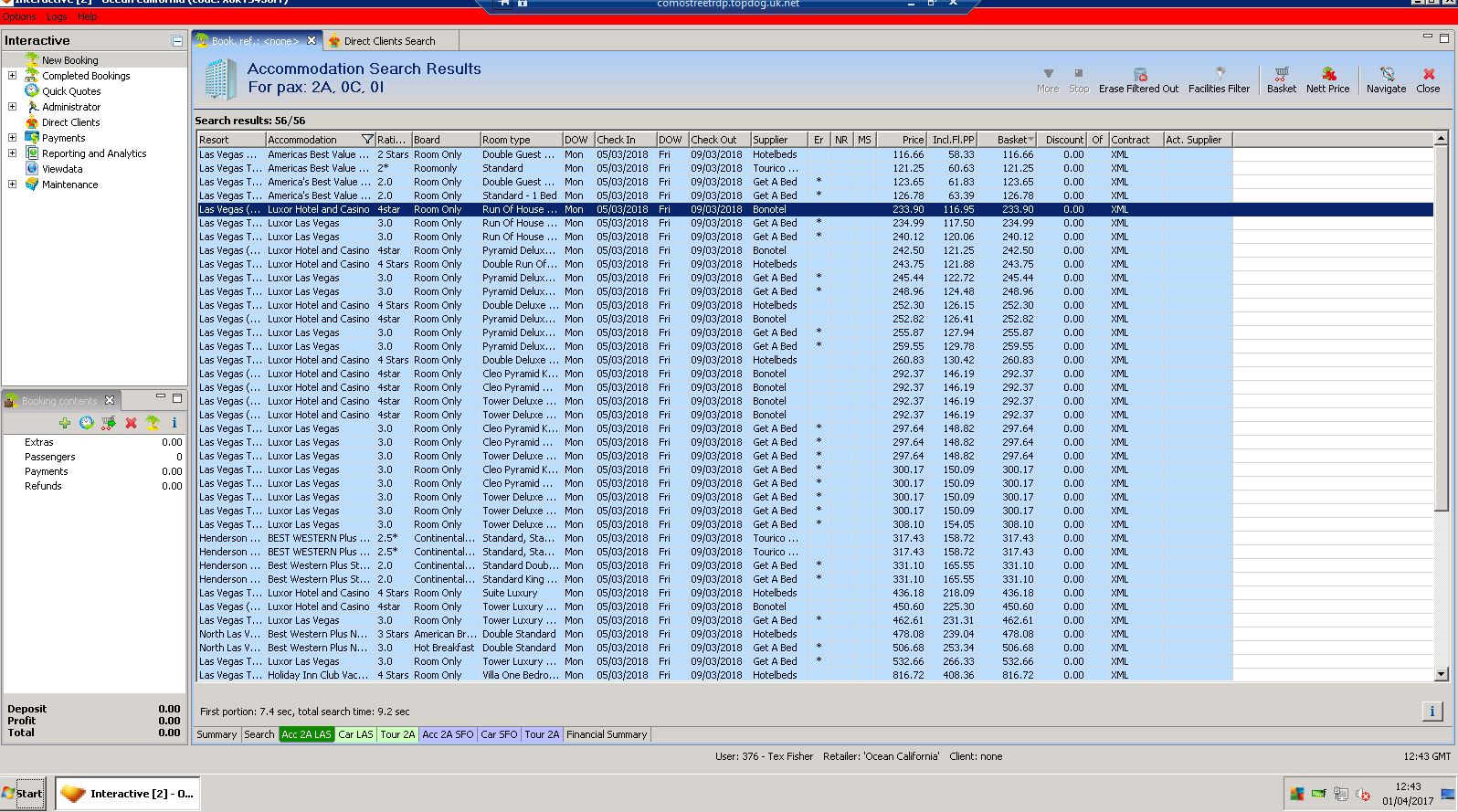Click the info button below the results table
This screenshot has height=812, width=1458.
[1432, 712]
